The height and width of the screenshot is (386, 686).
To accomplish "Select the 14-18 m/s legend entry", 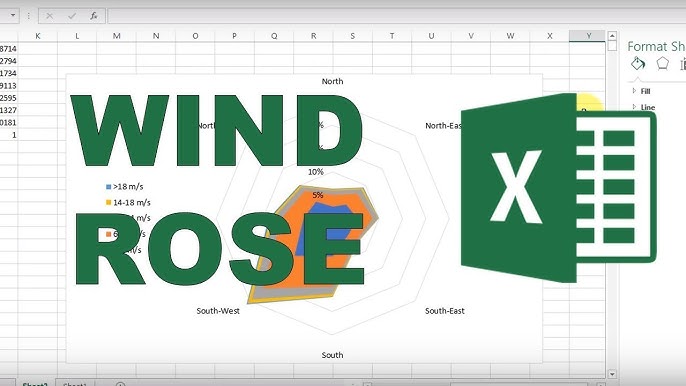I will [128, 203].
